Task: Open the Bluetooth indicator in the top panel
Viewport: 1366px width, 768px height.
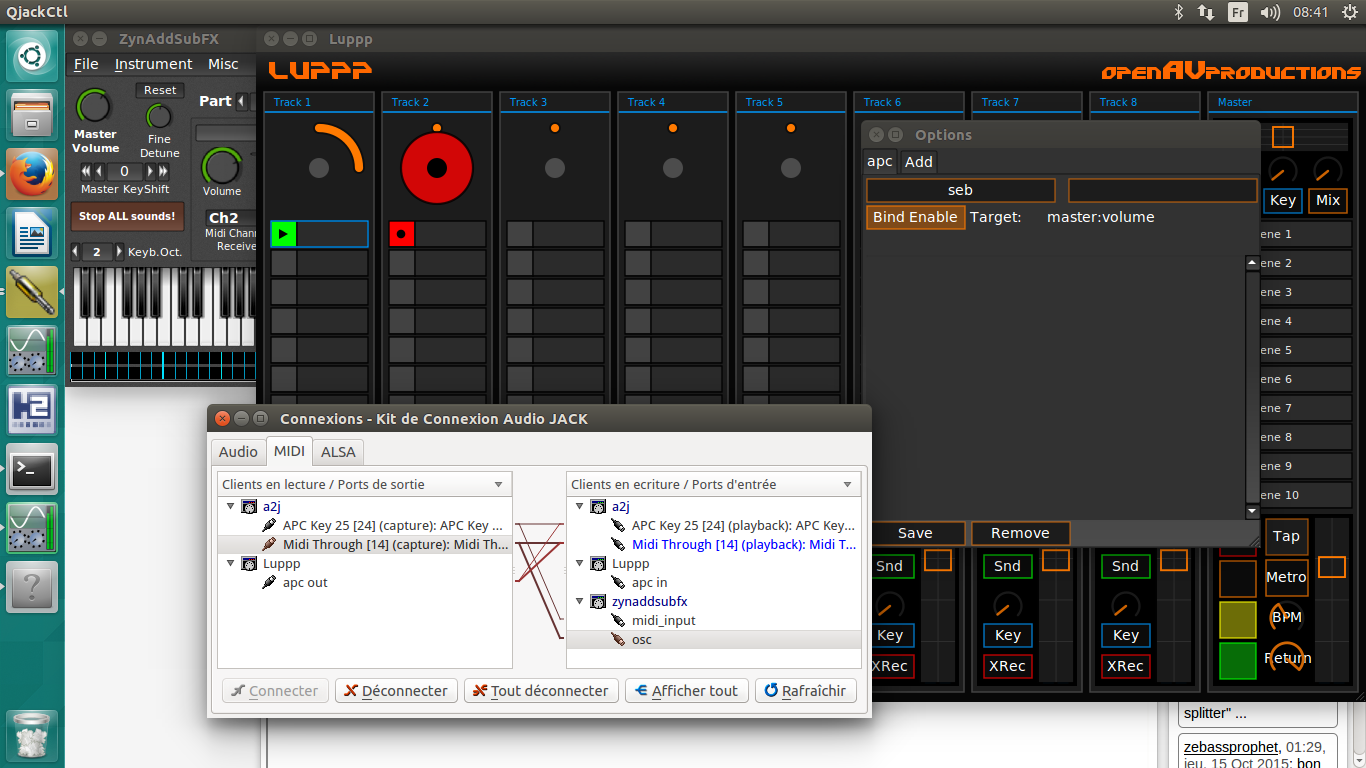Action: click(x=1179, y=12)
